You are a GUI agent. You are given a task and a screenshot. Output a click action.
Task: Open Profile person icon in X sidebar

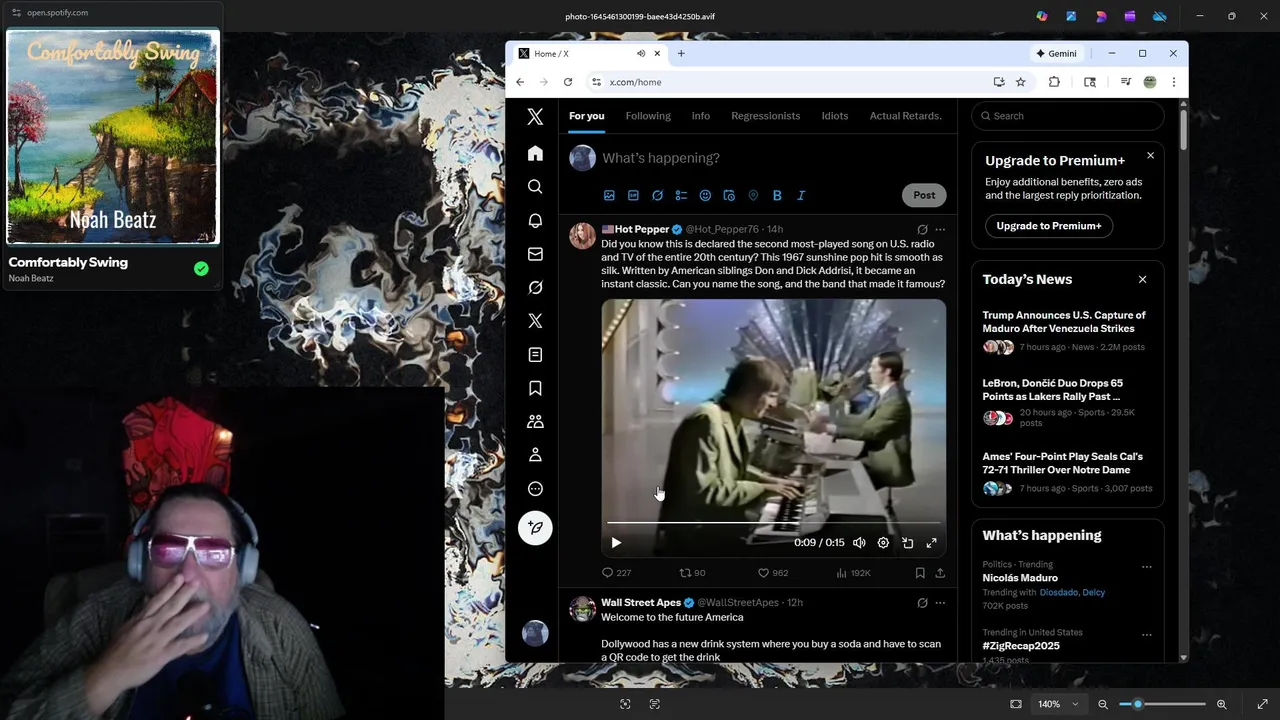click(x=535, y=455)
